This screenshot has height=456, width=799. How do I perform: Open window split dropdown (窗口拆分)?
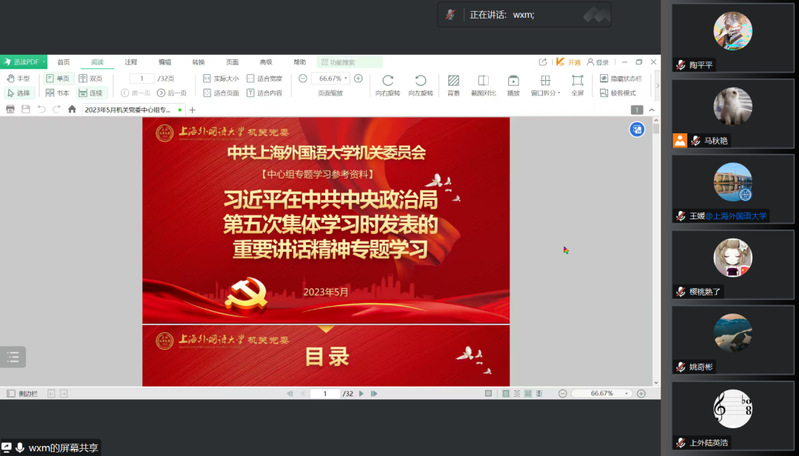pyautogui.click(x=545, y=85)
